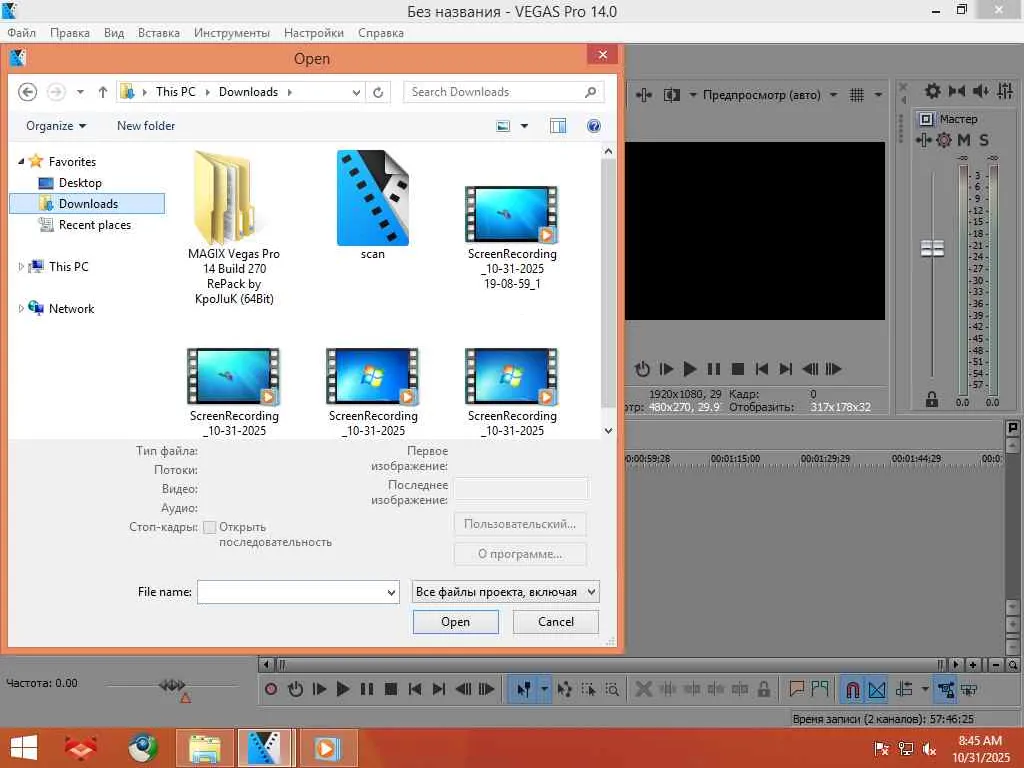Toggle Ignore Event Grouping icon
This screenshot has width=1024, height=768.
click(x=969, y=689)
